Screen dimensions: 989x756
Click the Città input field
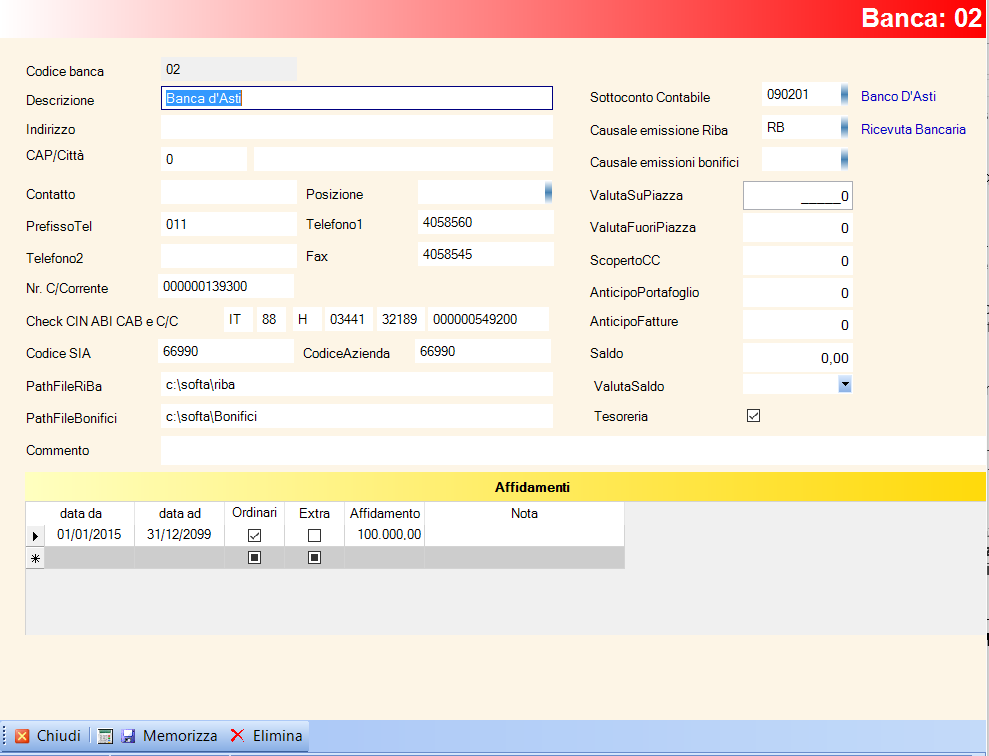(403, 160)
